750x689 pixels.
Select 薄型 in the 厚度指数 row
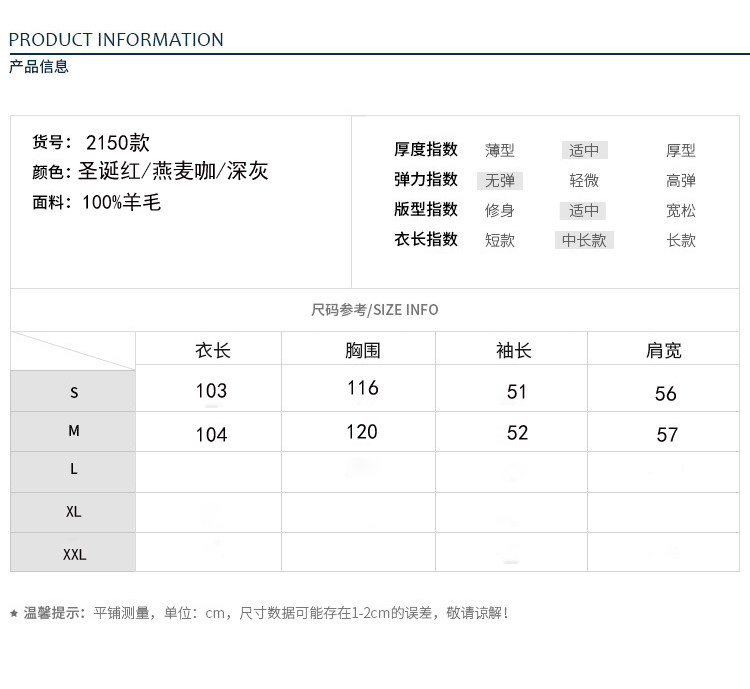(x=499, y=151)
